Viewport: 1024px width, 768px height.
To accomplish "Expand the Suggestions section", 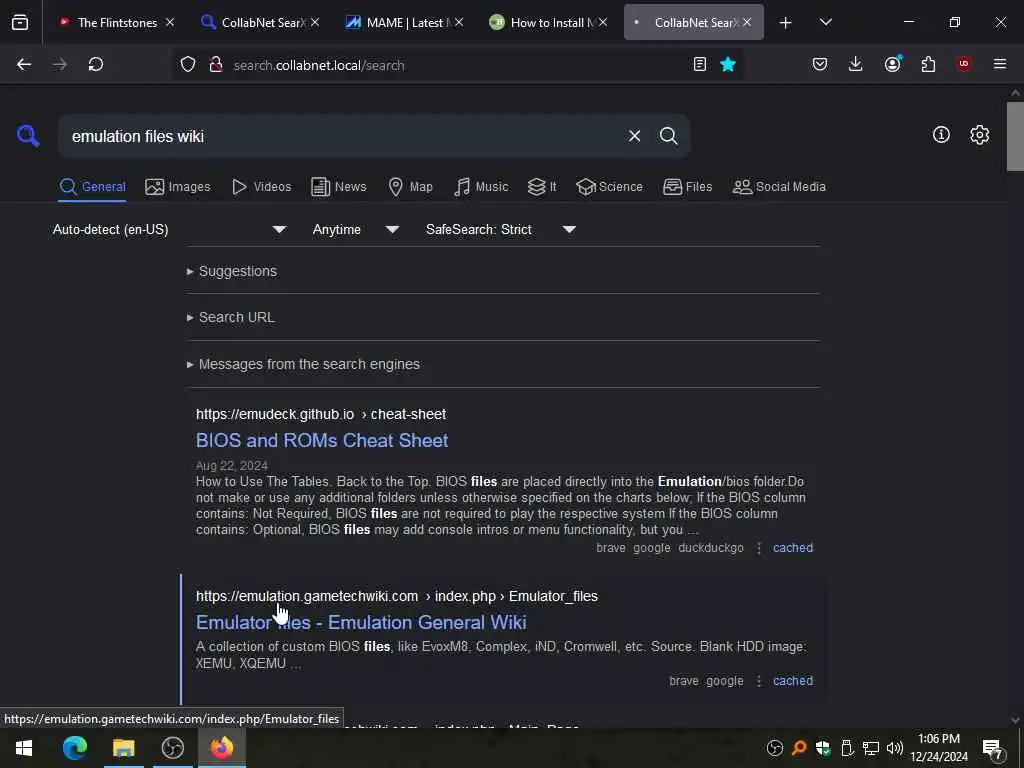I will tap(232, 271).
